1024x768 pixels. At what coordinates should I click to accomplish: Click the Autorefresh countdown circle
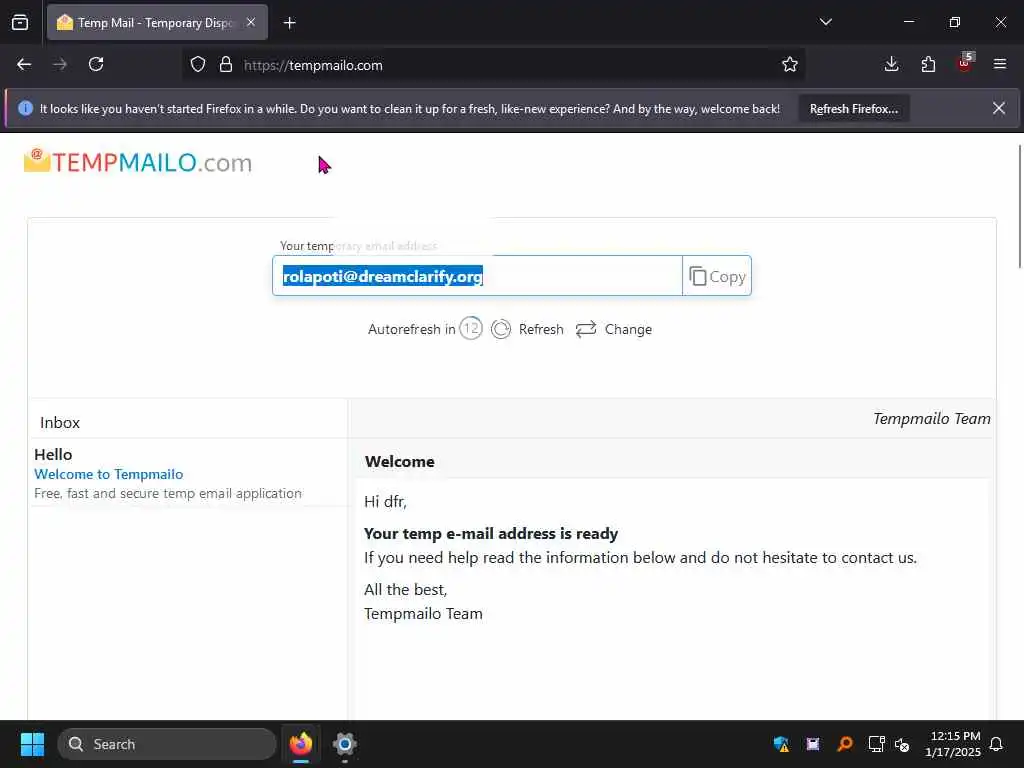coord(470,328)
